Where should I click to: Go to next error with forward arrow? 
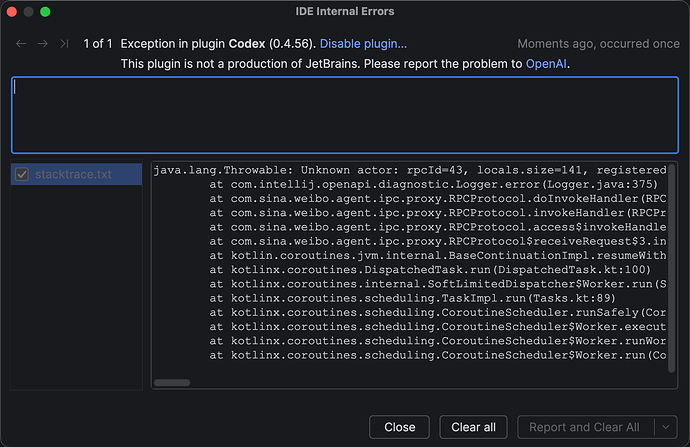[x=43, y=44]
